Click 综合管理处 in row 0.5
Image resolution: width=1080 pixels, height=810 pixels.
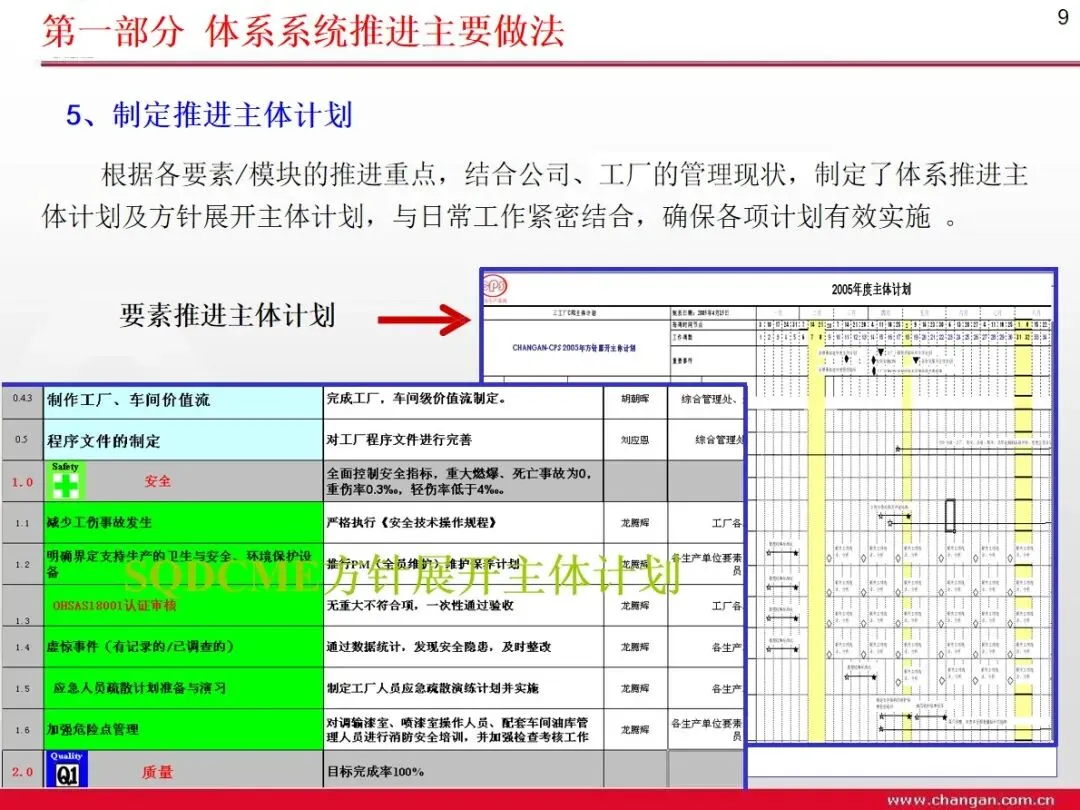pos(719,439)
